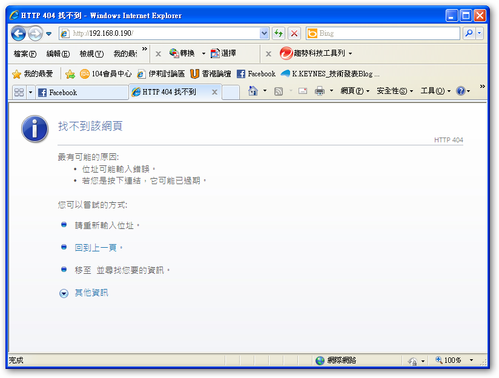Close the 轉換 toolbar with its X

158,54
